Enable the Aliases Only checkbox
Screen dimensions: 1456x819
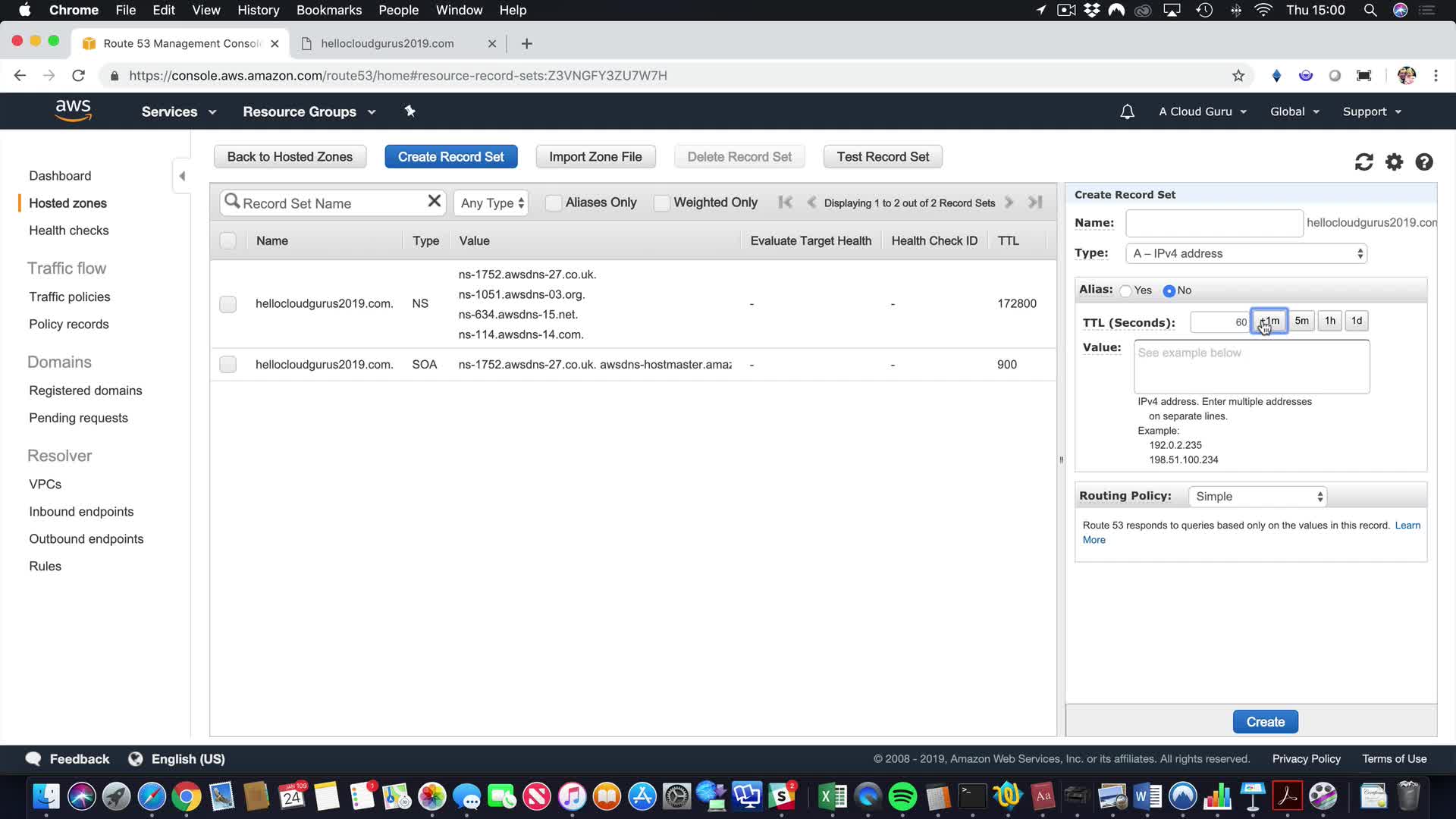click(554, 203)
